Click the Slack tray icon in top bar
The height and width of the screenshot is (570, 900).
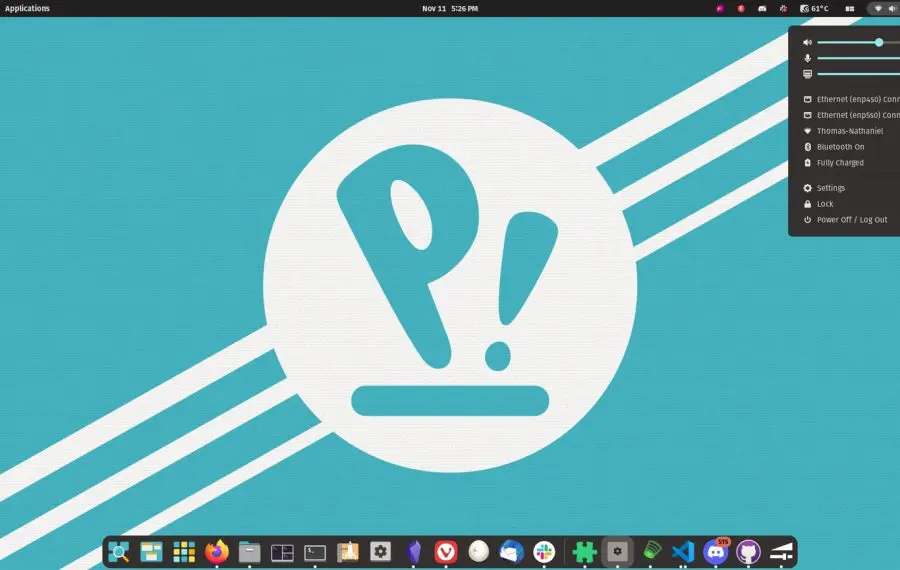pos(783,9)
